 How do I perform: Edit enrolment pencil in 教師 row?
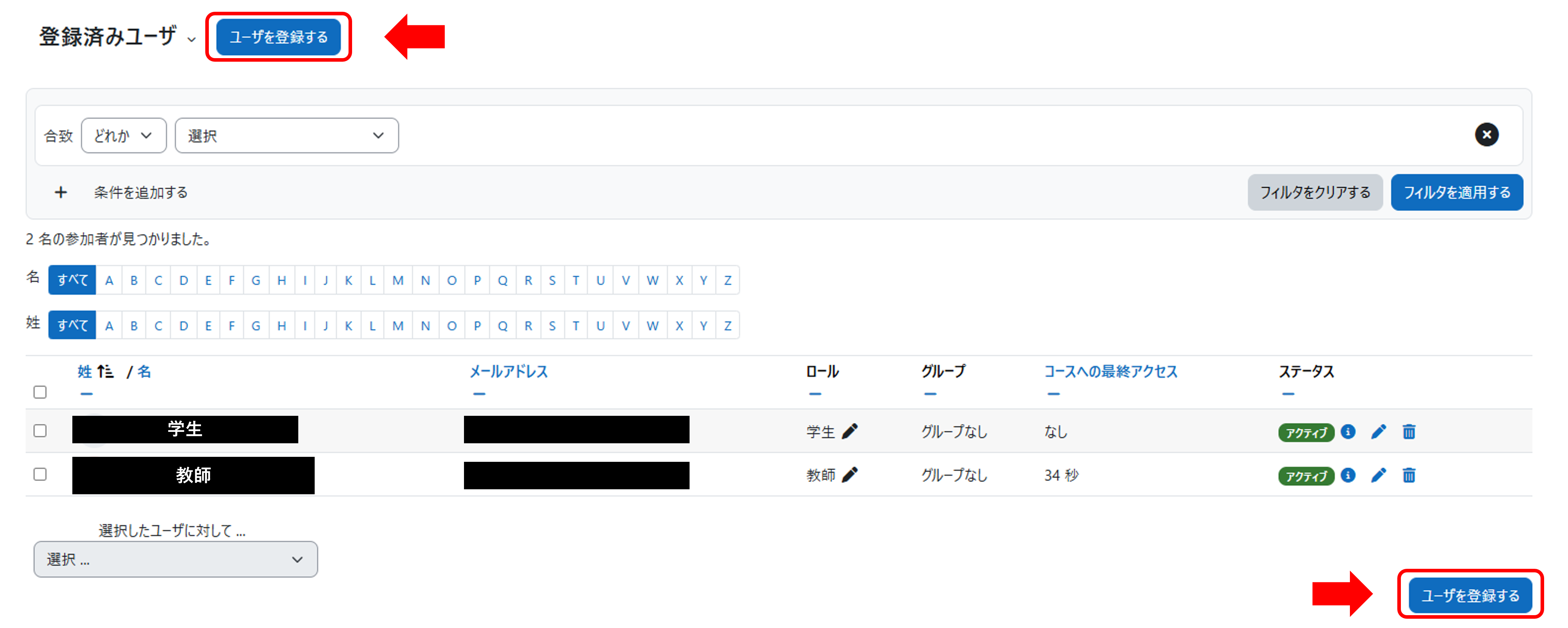click(1379, 475)
